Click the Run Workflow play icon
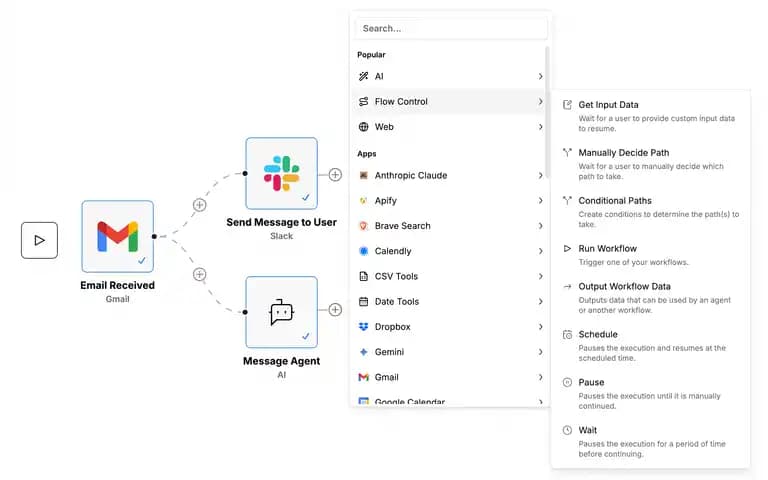The width and height of the screenshot is (768, 480). tap(567, 248)
